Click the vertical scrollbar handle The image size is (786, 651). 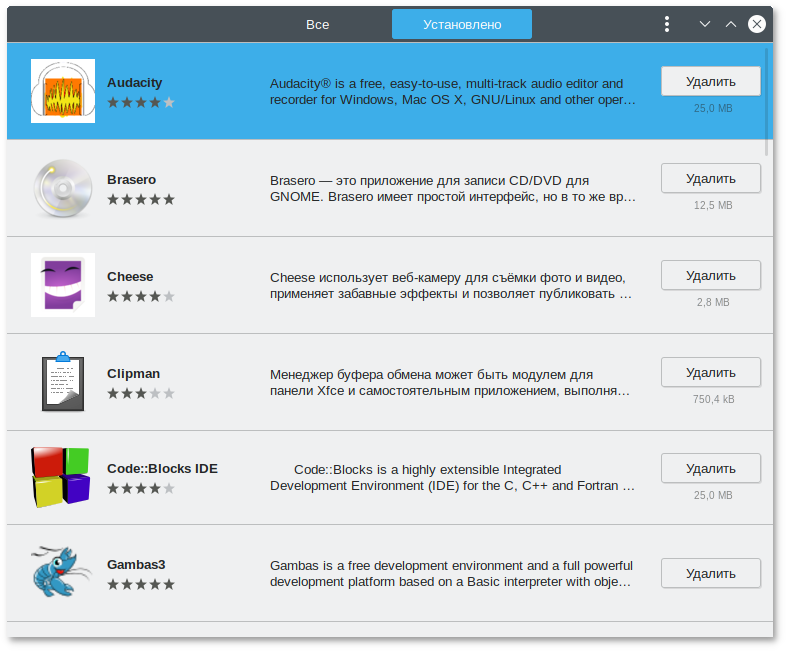tap(766, 102)
